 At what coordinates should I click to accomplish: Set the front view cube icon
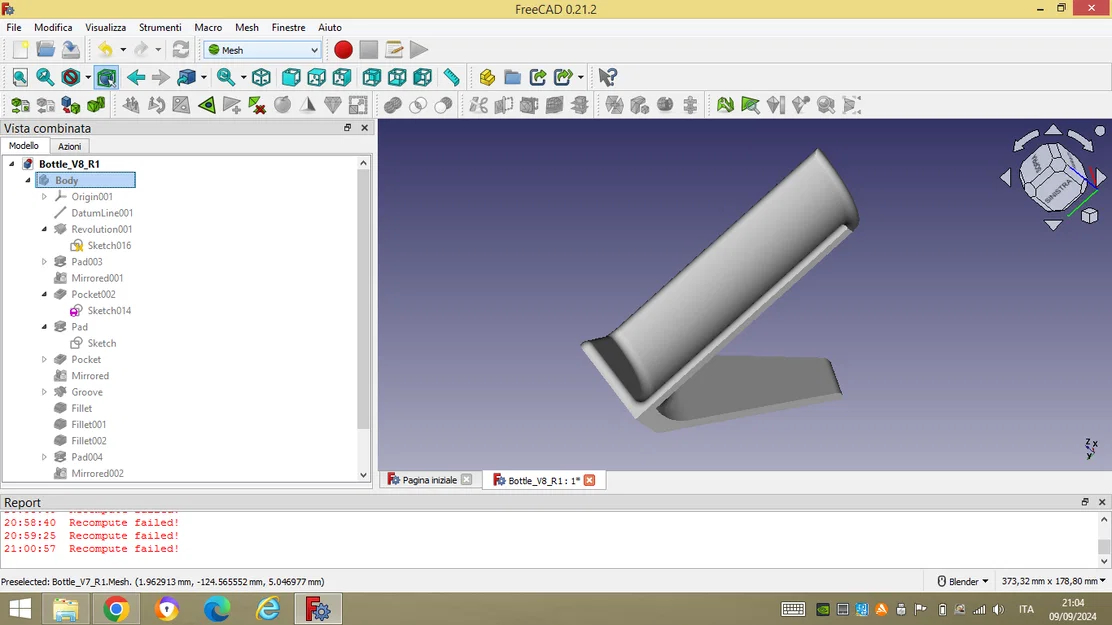(291, 77)
